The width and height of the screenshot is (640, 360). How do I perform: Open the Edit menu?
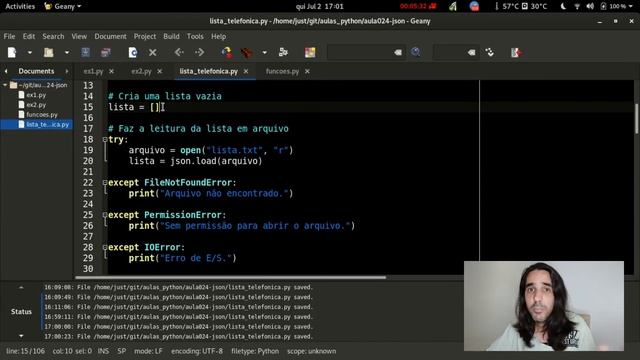click(29, 36)
